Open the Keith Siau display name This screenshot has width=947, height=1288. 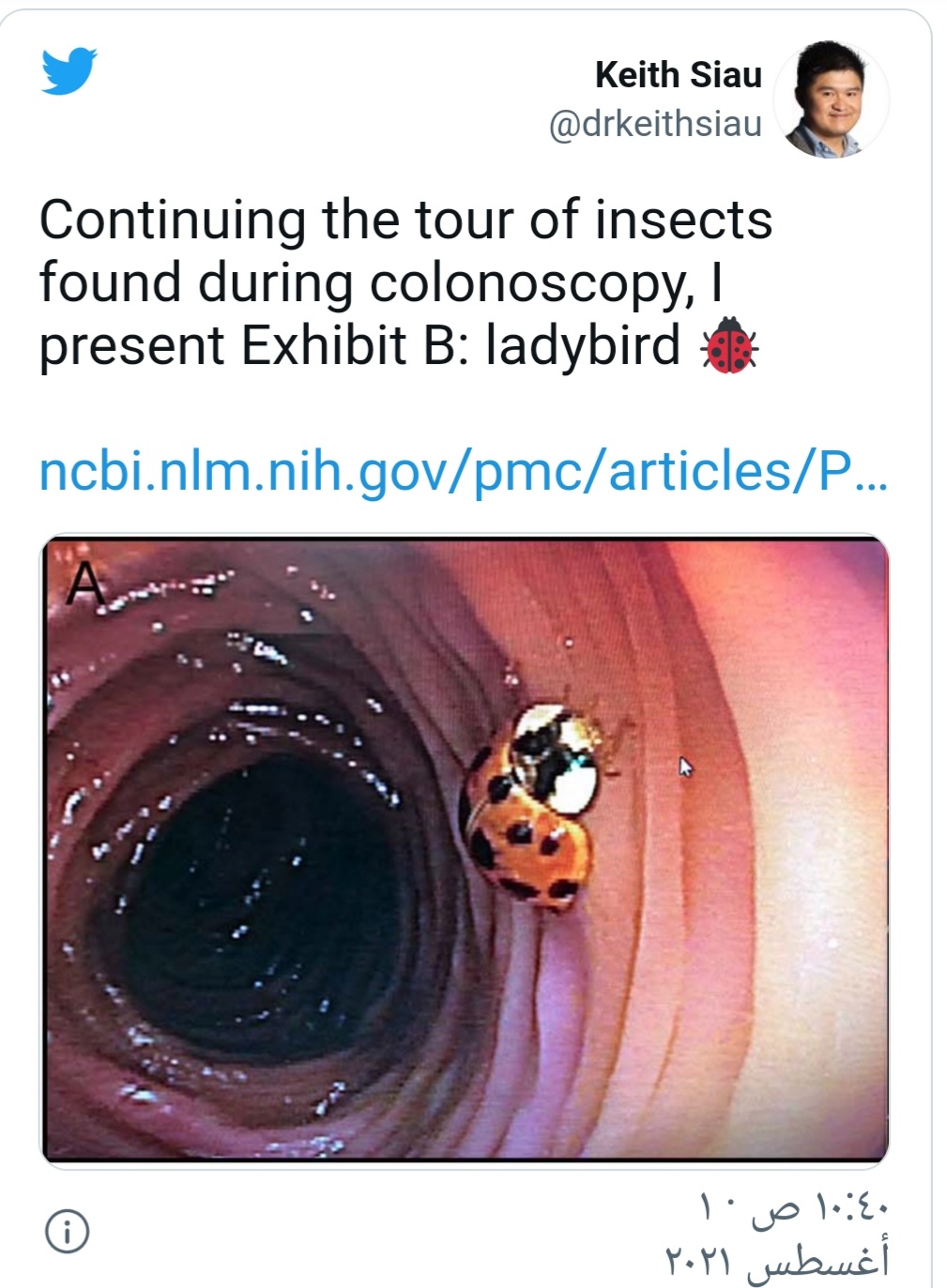(x=678, y=75)
